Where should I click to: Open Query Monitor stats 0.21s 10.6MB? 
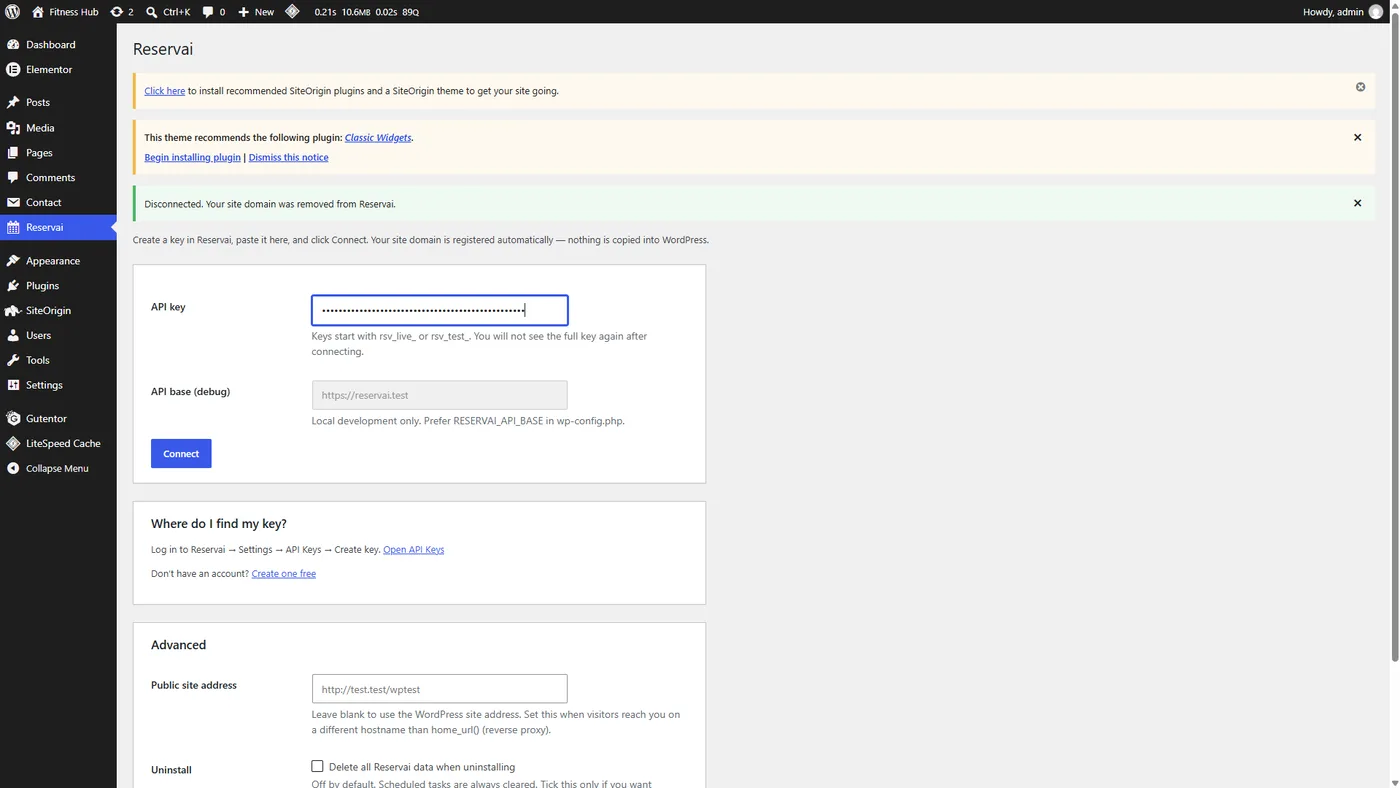[x=366, y=12]
